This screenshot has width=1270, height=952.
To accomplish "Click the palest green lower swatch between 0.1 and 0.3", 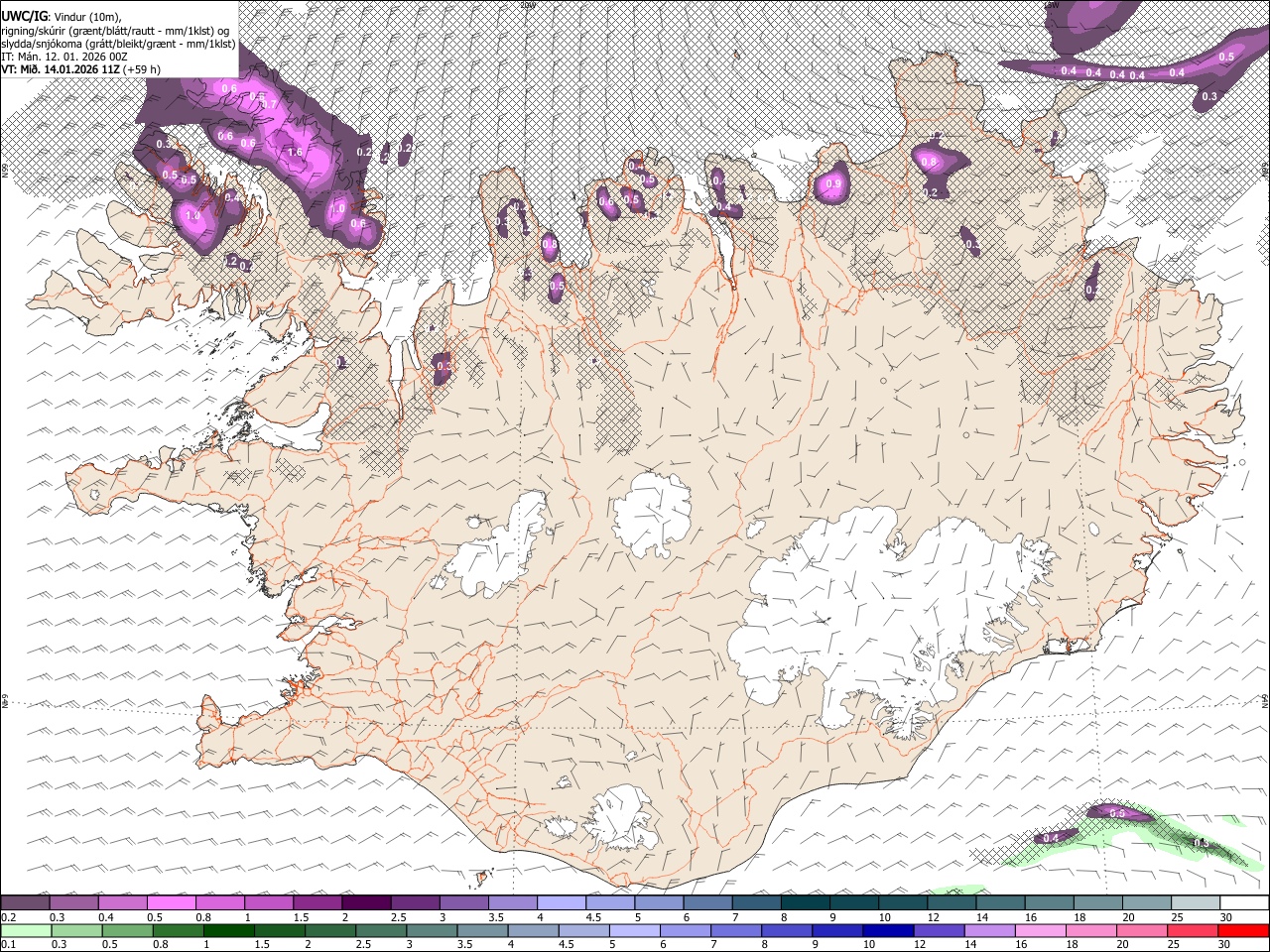I will pos(25,931).
